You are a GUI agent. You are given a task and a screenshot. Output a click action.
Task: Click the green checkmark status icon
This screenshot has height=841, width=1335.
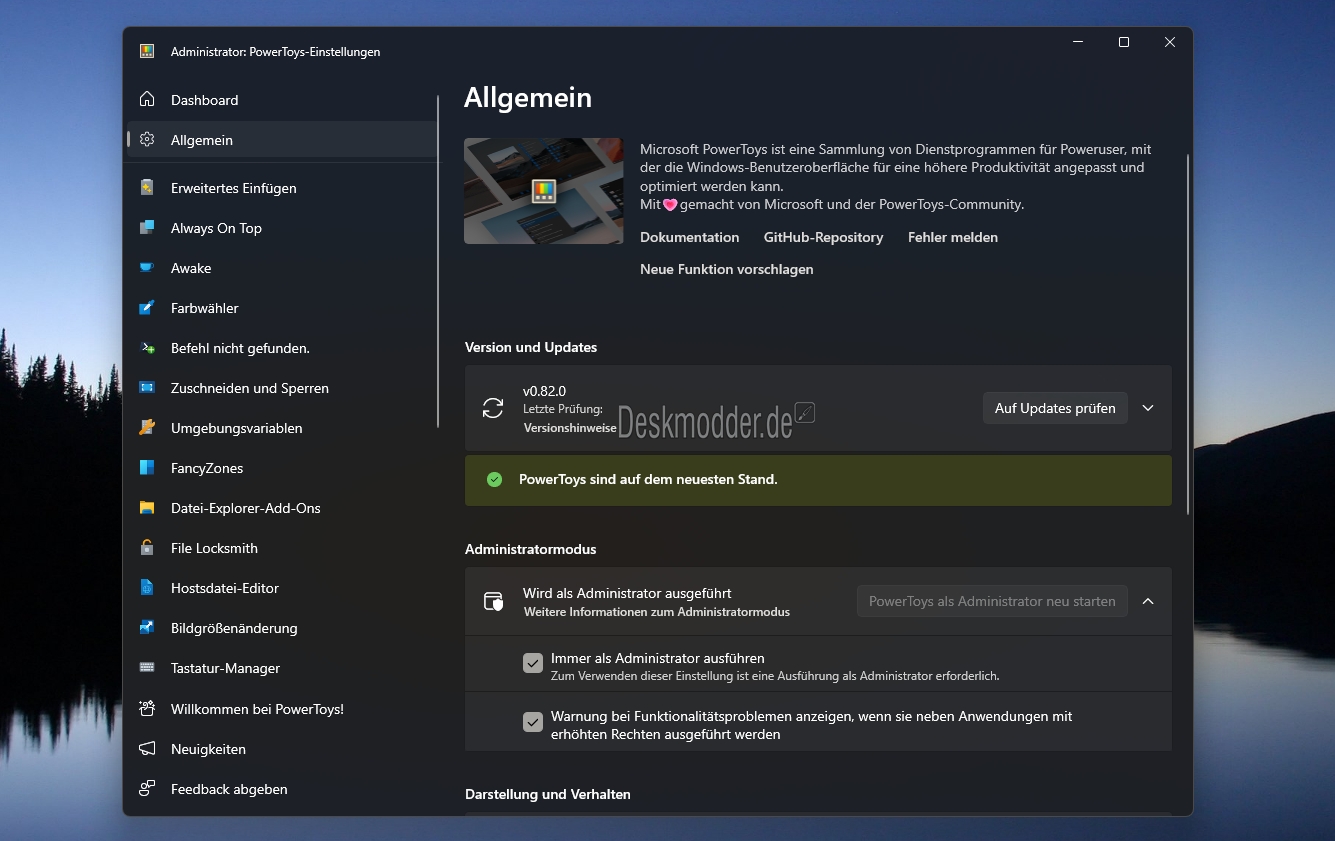coord(494,480)
